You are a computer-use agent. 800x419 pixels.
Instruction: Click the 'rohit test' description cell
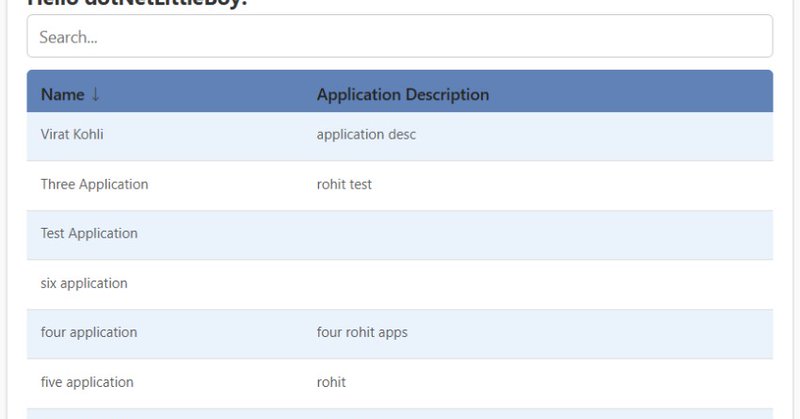(344, 184)
